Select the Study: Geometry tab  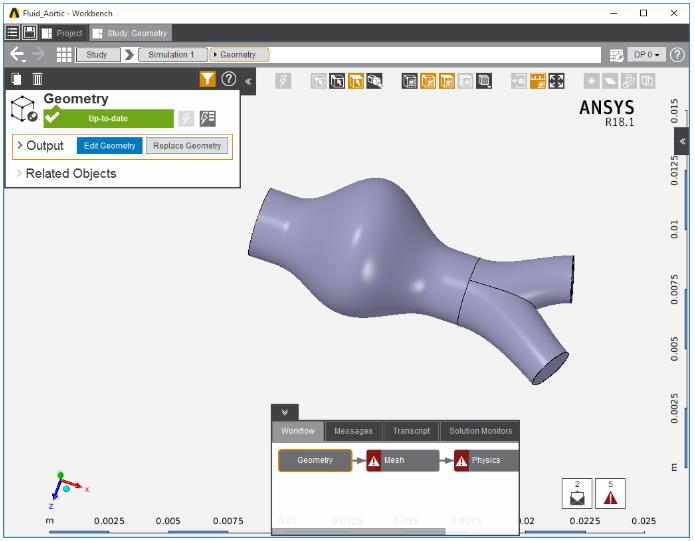tap(130, 33)
